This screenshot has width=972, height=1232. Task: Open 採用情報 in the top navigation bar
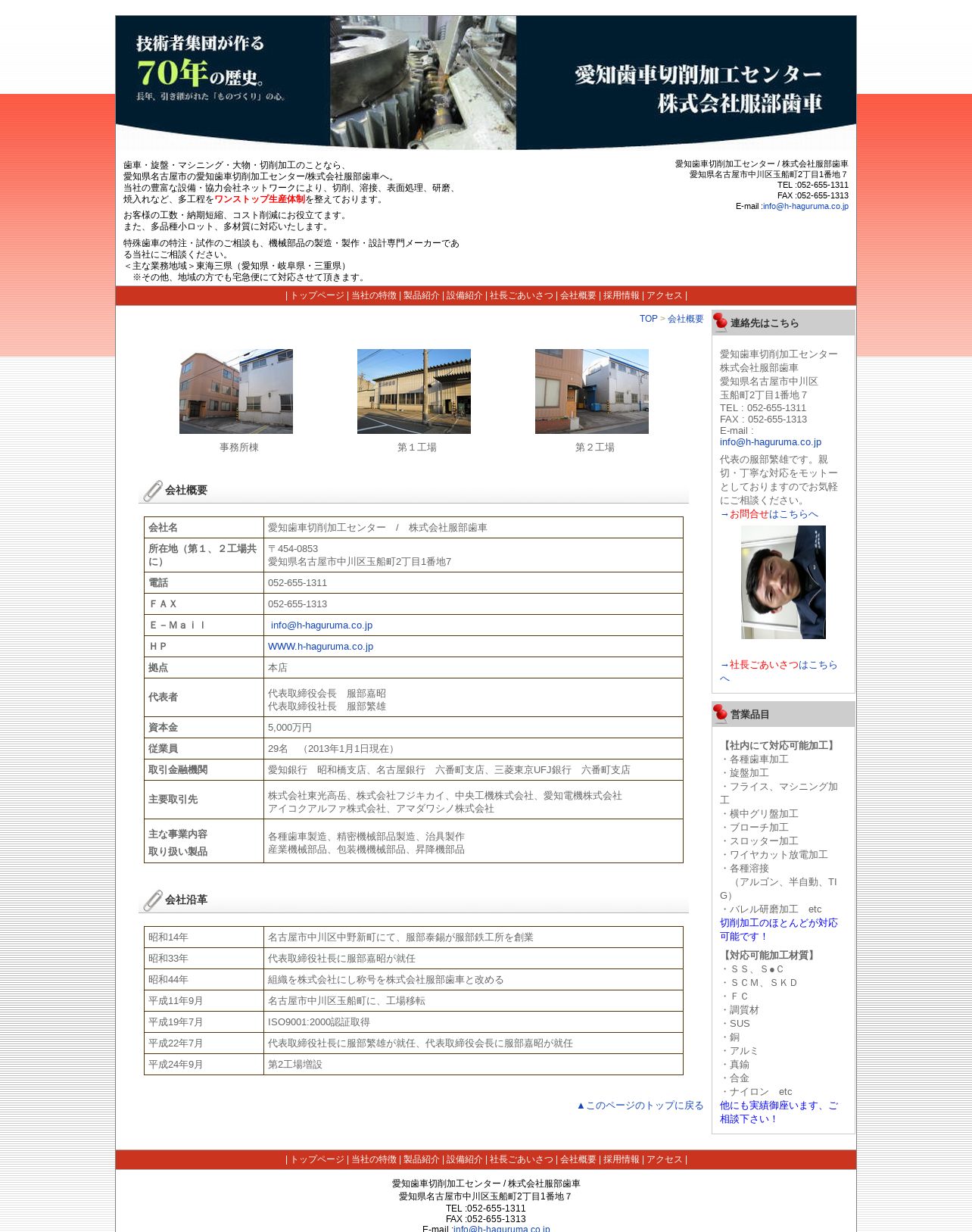[x=621, y=295]
